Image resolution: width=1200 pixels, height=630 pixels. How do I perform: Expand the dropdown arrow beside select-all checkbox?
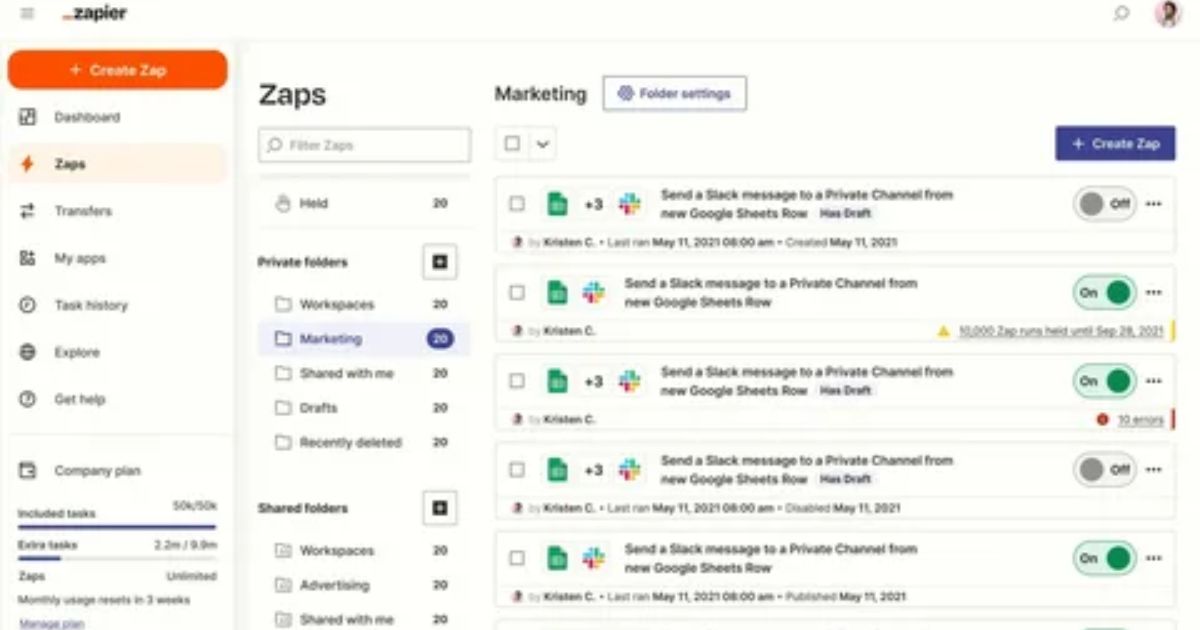[x=543, y=144]
